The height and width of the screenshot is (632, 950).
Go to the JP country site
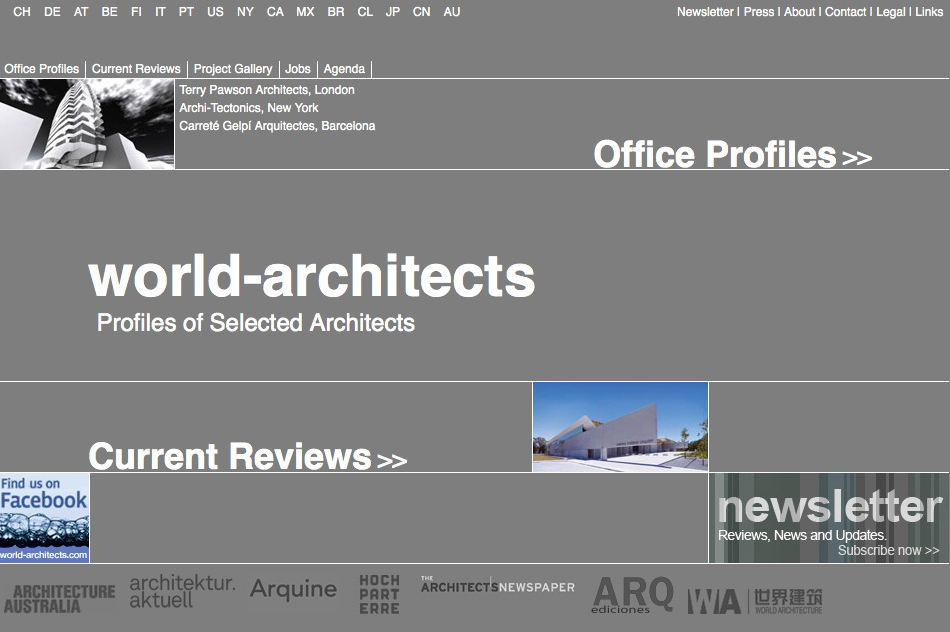pyautogui.click(x=393, y=12)
